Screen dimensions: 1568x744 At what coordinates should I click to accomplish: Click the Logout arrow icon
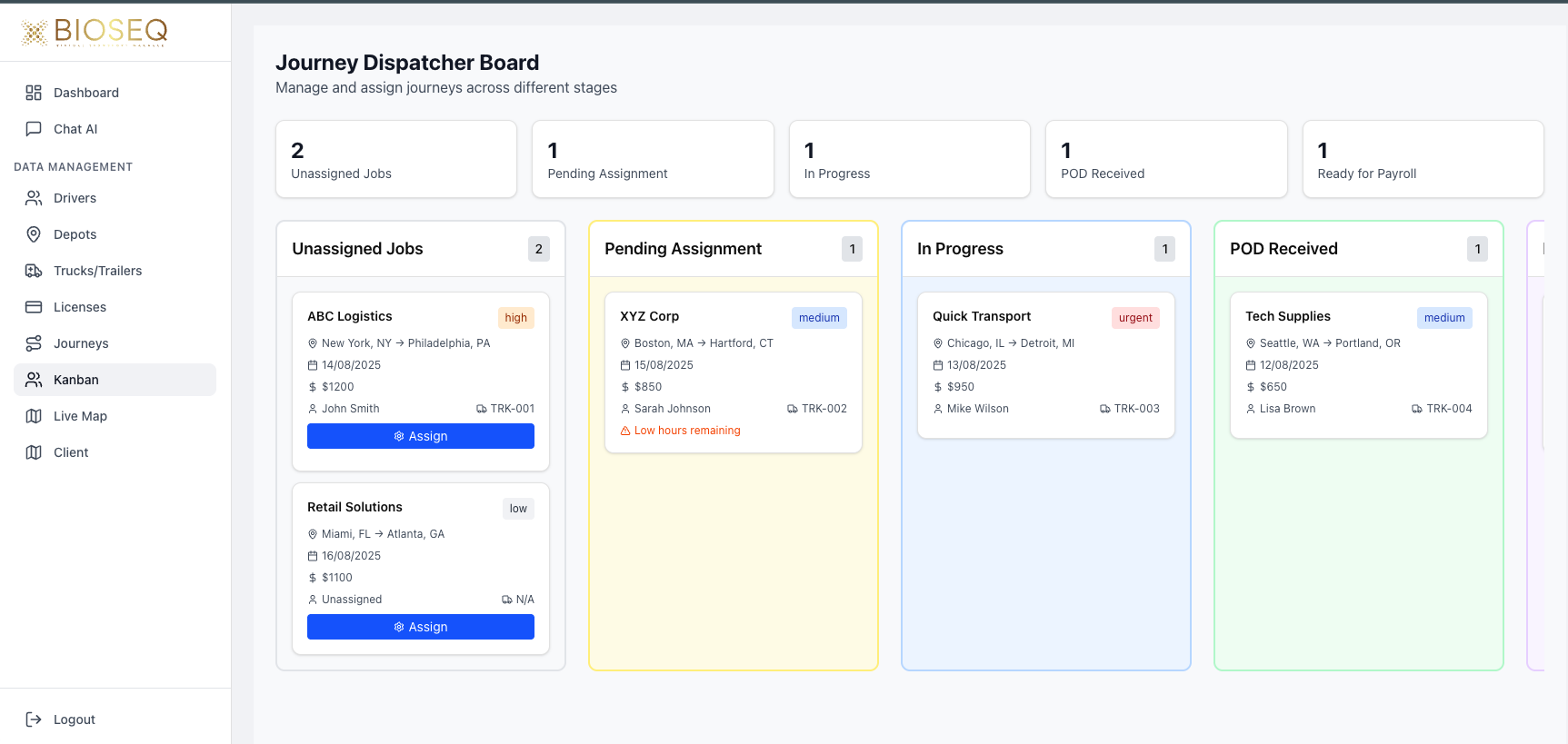coord(34,719)
